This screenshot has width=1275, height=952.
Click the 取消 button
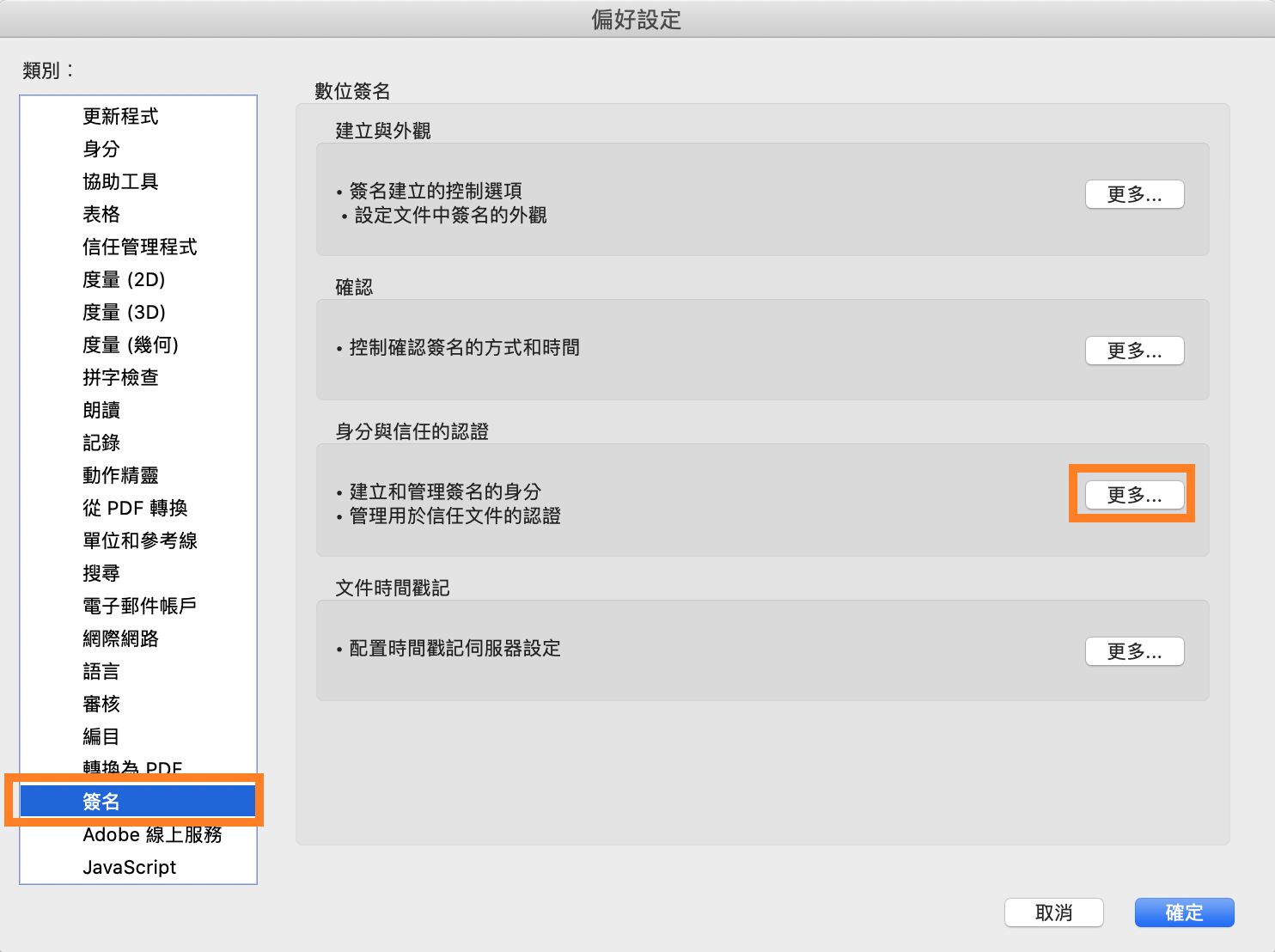pyautogui.click(x=1054, y=912)
